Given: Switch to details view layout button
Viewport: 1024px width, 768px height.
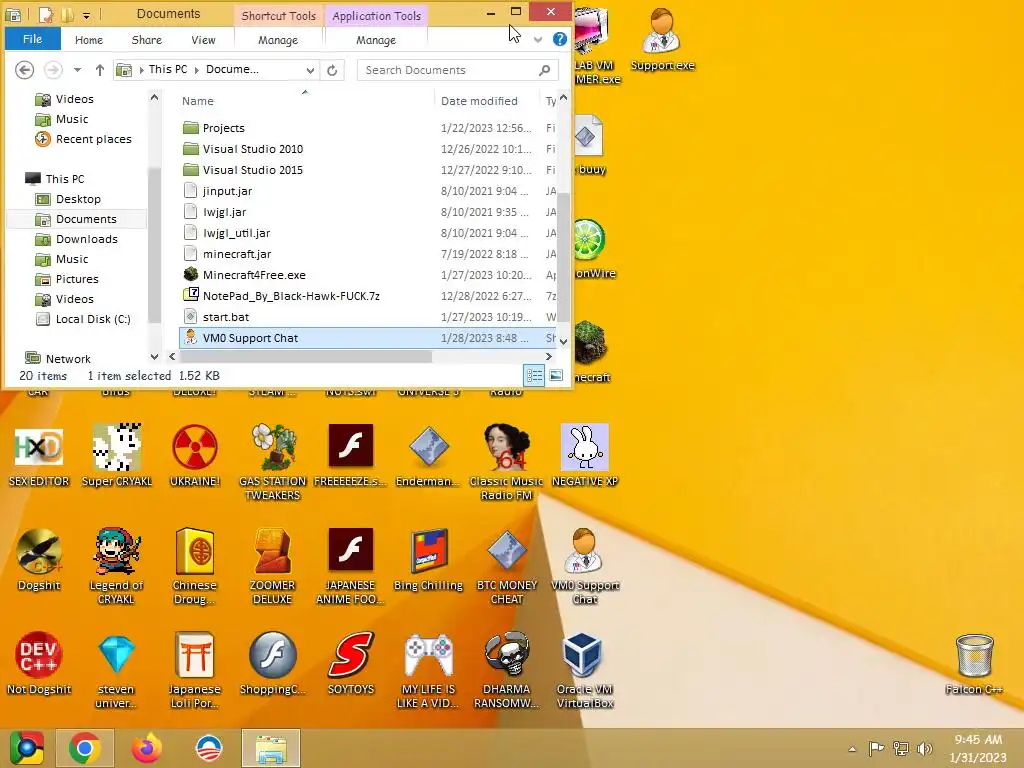Looking at the screenshot, I should pos(534,376).
